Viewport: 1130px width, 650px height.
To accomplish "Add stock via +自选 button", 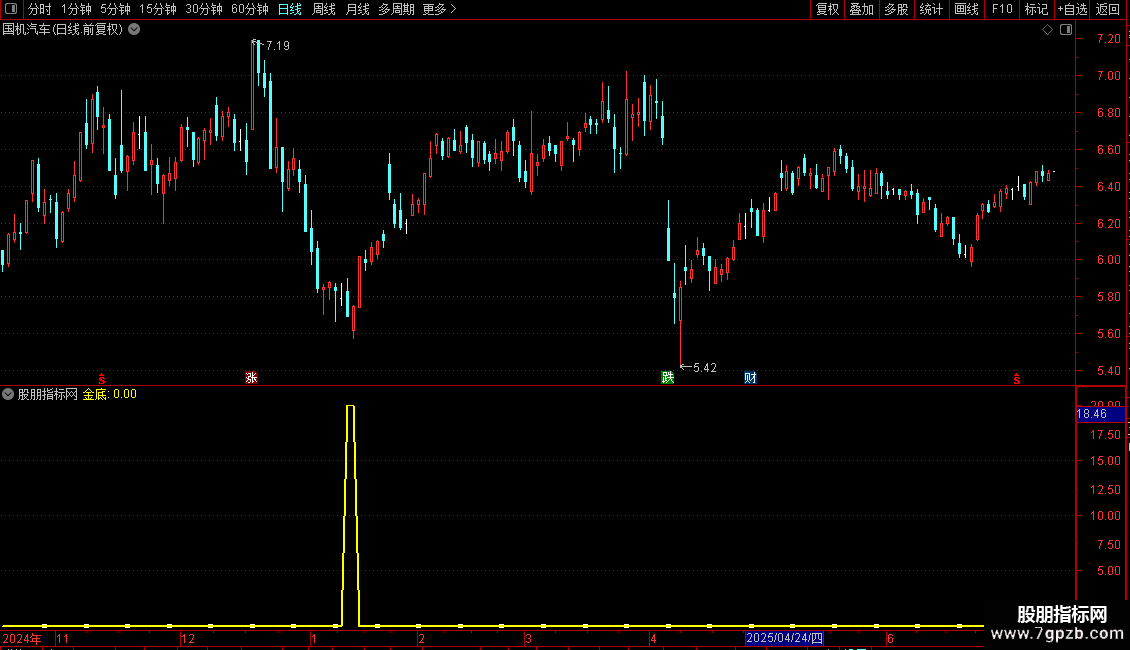I will click(1072, 9).
